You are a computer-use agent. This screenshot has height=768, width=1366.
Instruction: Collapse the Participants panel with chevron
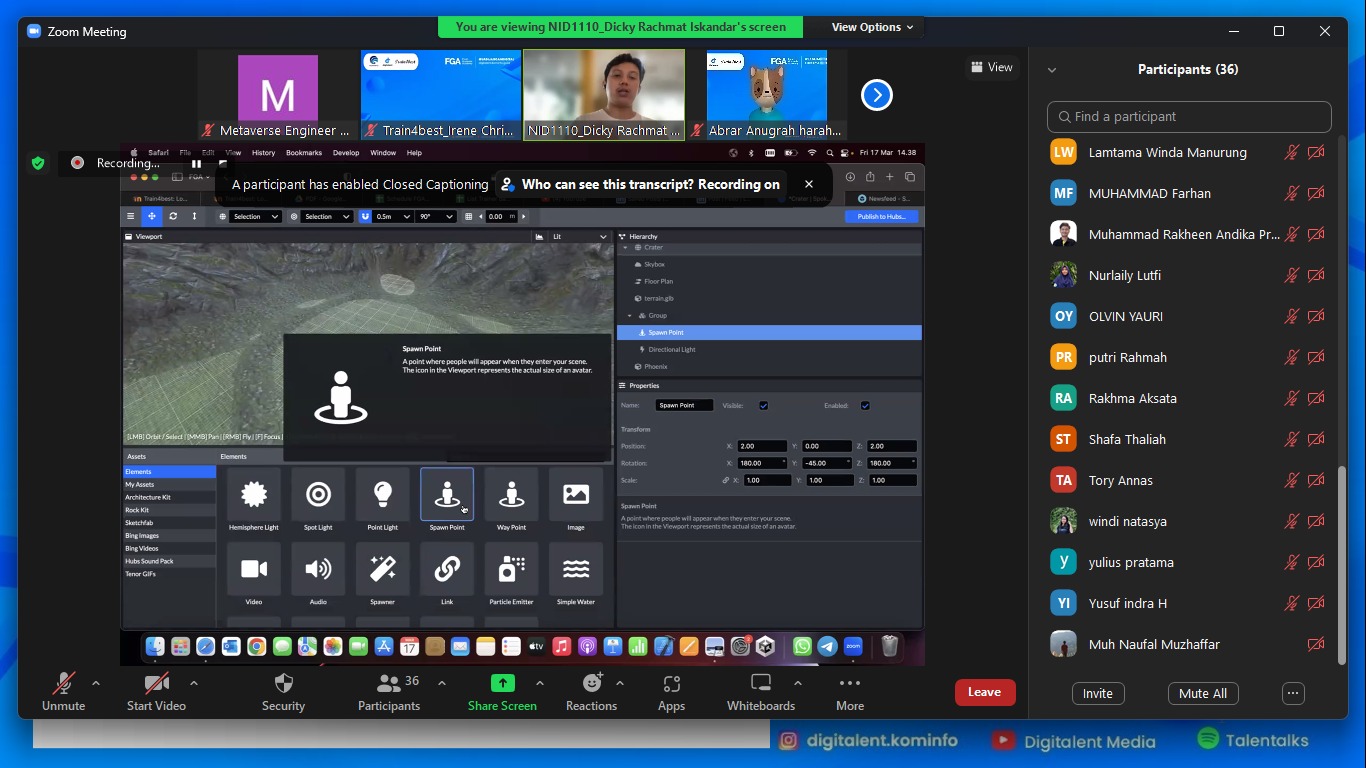[1052, 70]
